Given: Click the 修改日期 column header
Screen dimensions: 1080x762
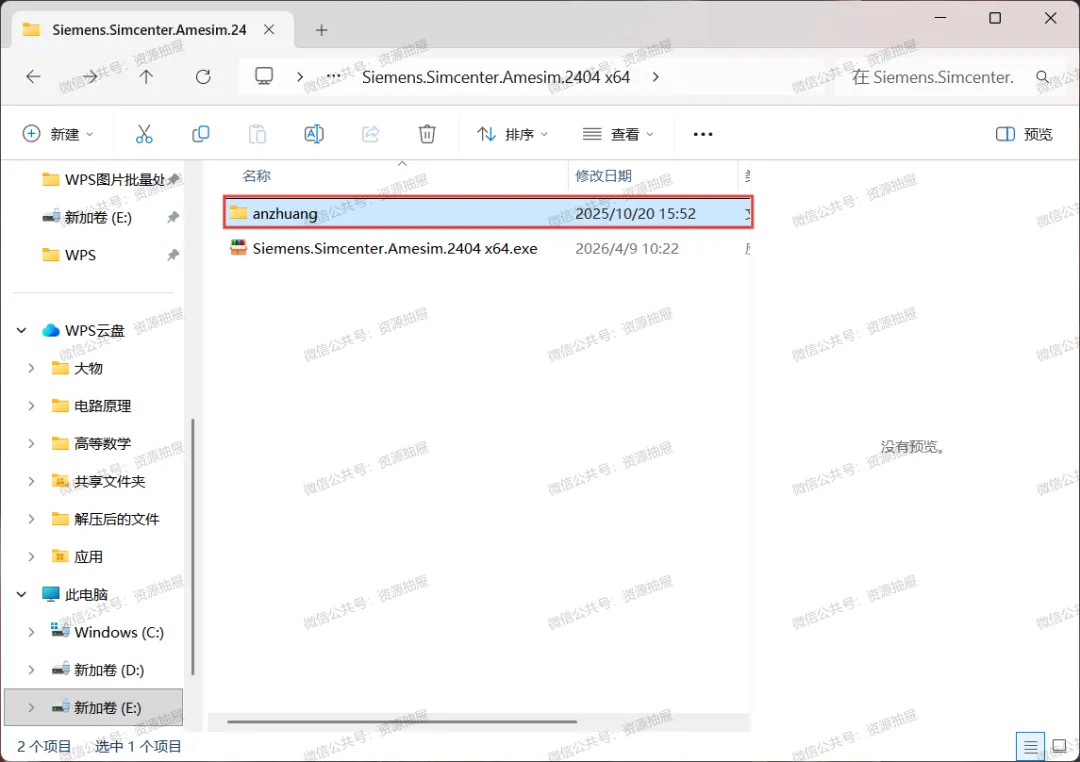Looking at the screenshot, I should click(x=603, y=176).
